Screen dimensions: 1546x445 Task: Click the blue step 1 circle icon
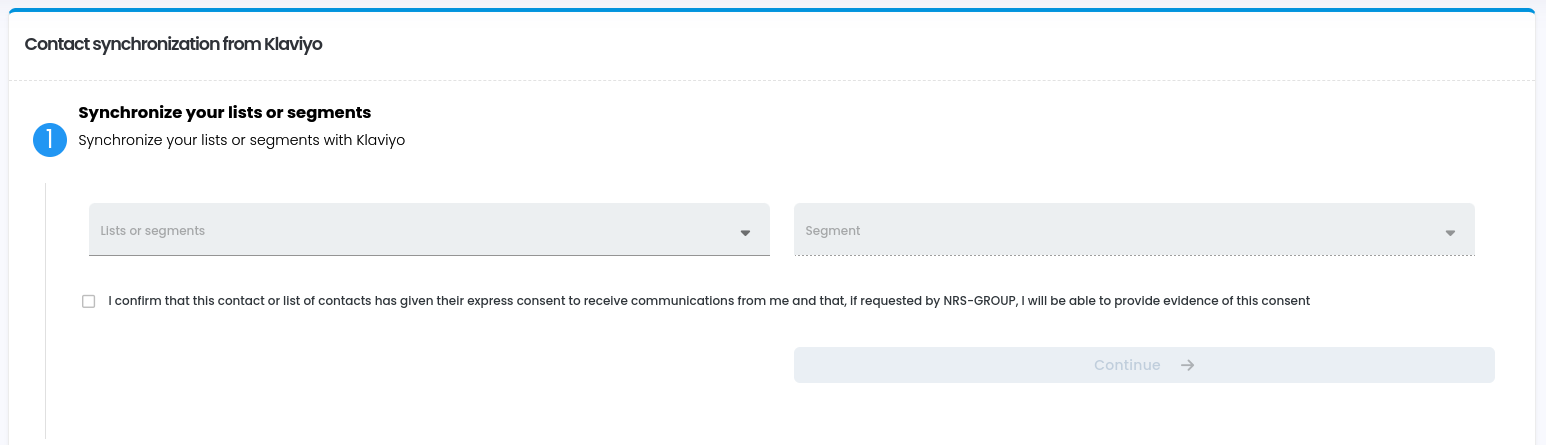[49, 140]
